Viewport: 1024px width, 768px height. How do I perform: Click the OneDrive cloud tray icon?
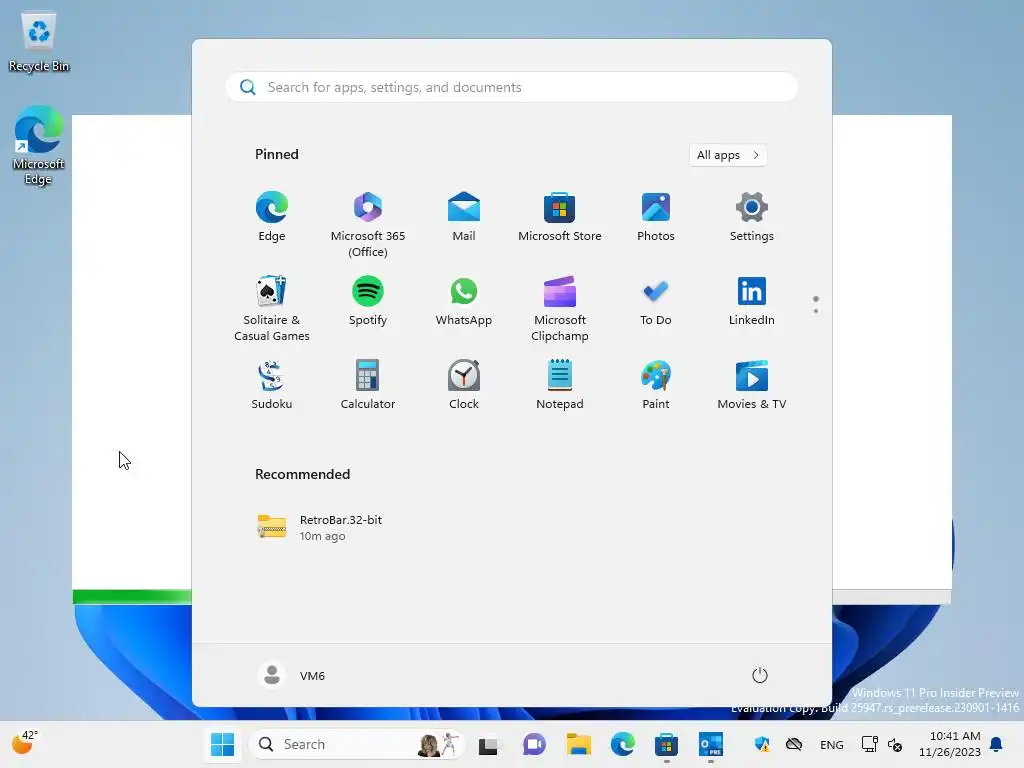coord(793,744)
